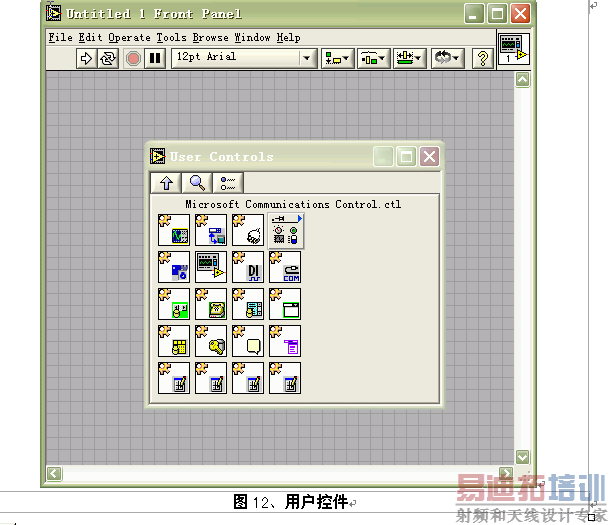Show Context Help with question mark
This screenshot has width=610, height=525.
pos(482,59)
